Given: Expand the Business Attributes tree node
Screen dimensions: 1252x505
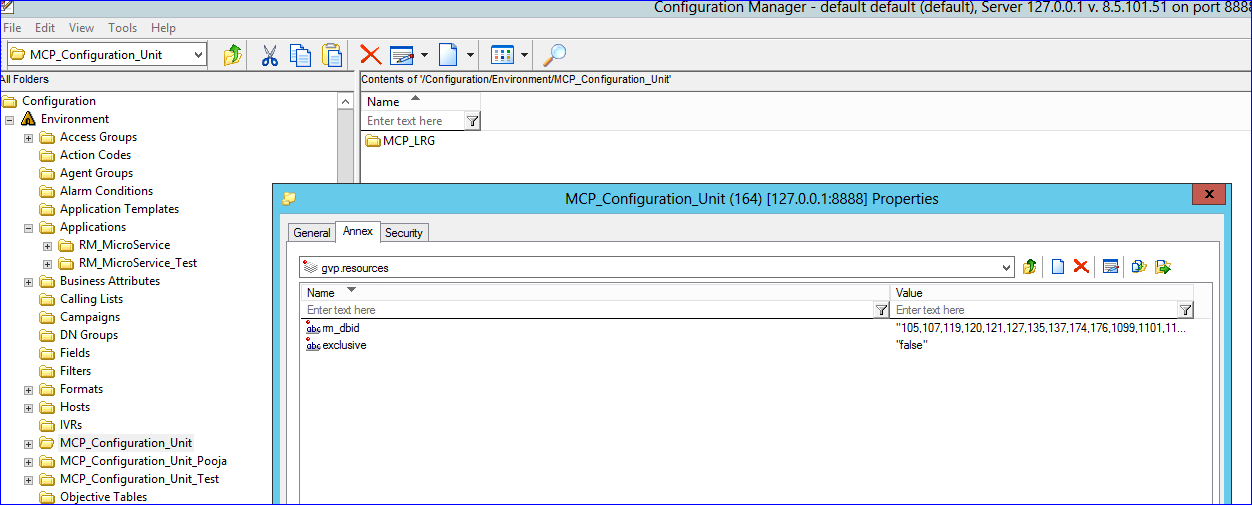Looking at the screenshot, I should click(x=28, y=281).
